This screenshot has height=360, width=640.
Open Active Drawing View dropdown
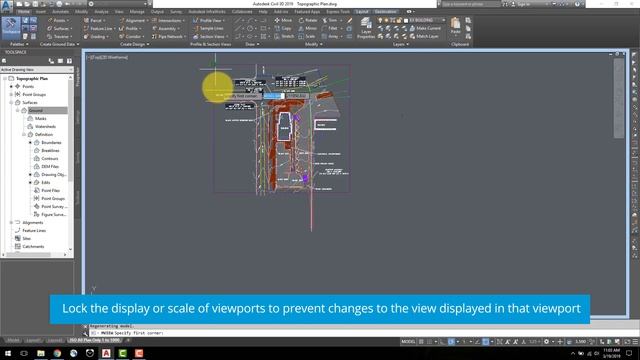coord(37,70)
